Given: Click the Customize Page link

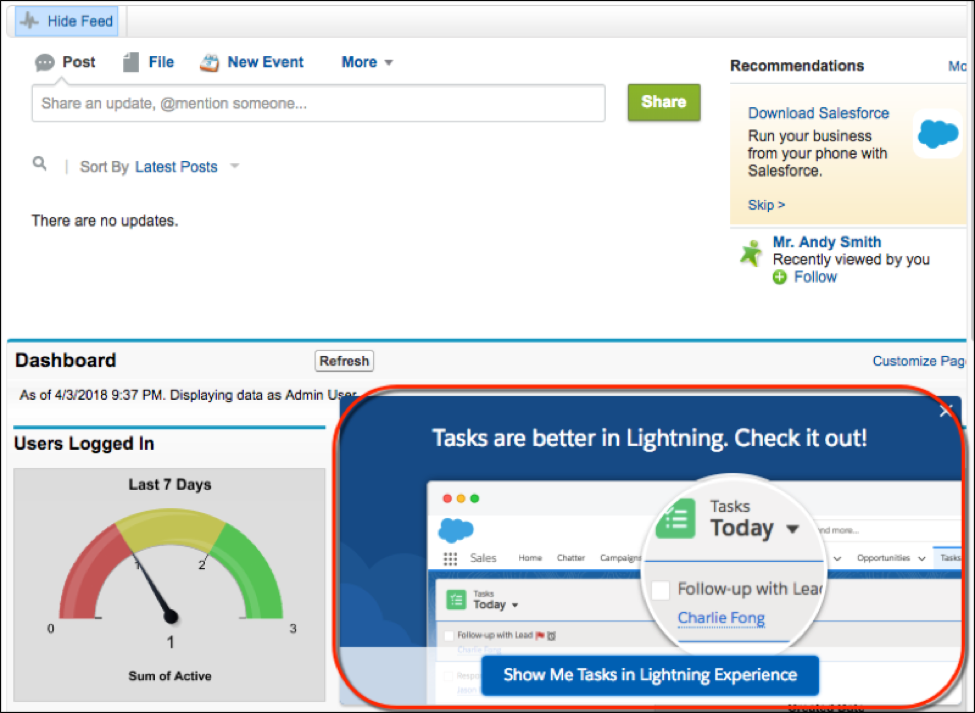Looking at the screenshot, I should point(919,361).
